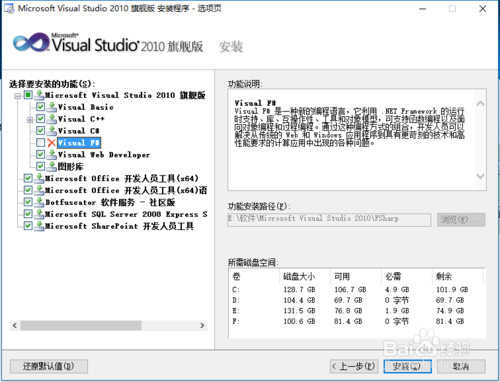Screen dimensions: 500x382
Task: Go back with the 上一步(P) button
Action: point(354,366)
